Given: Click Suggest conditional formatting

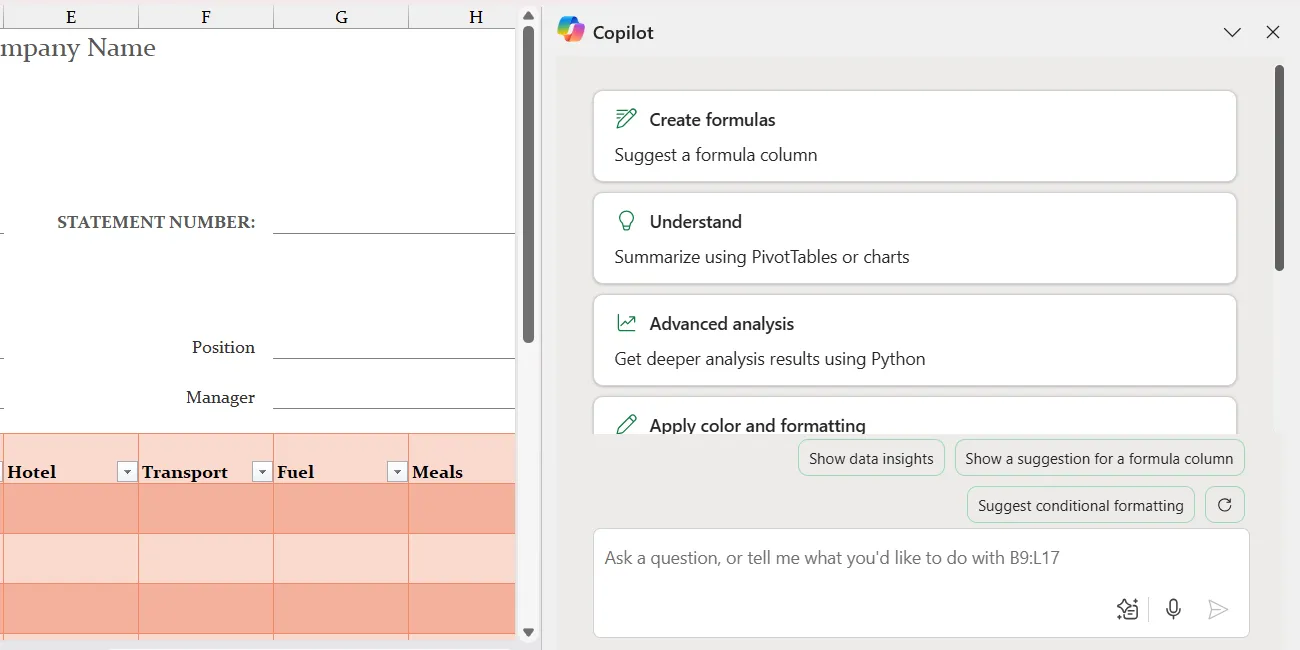Looking at the screenshot, I should [1080, 505].
